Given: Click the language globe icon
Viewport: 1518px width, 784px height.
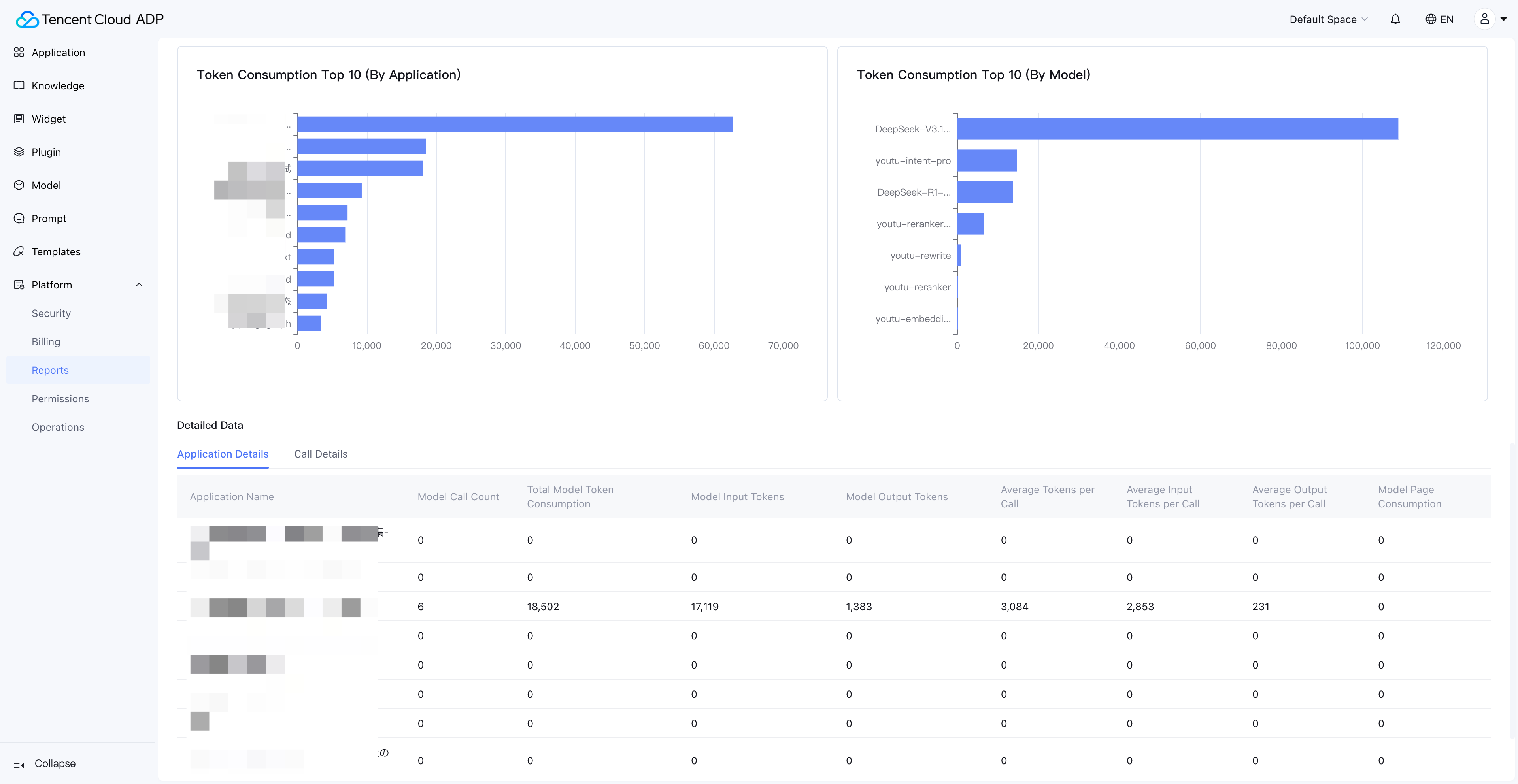Looking at the screenshot, I should [1430, 19].
